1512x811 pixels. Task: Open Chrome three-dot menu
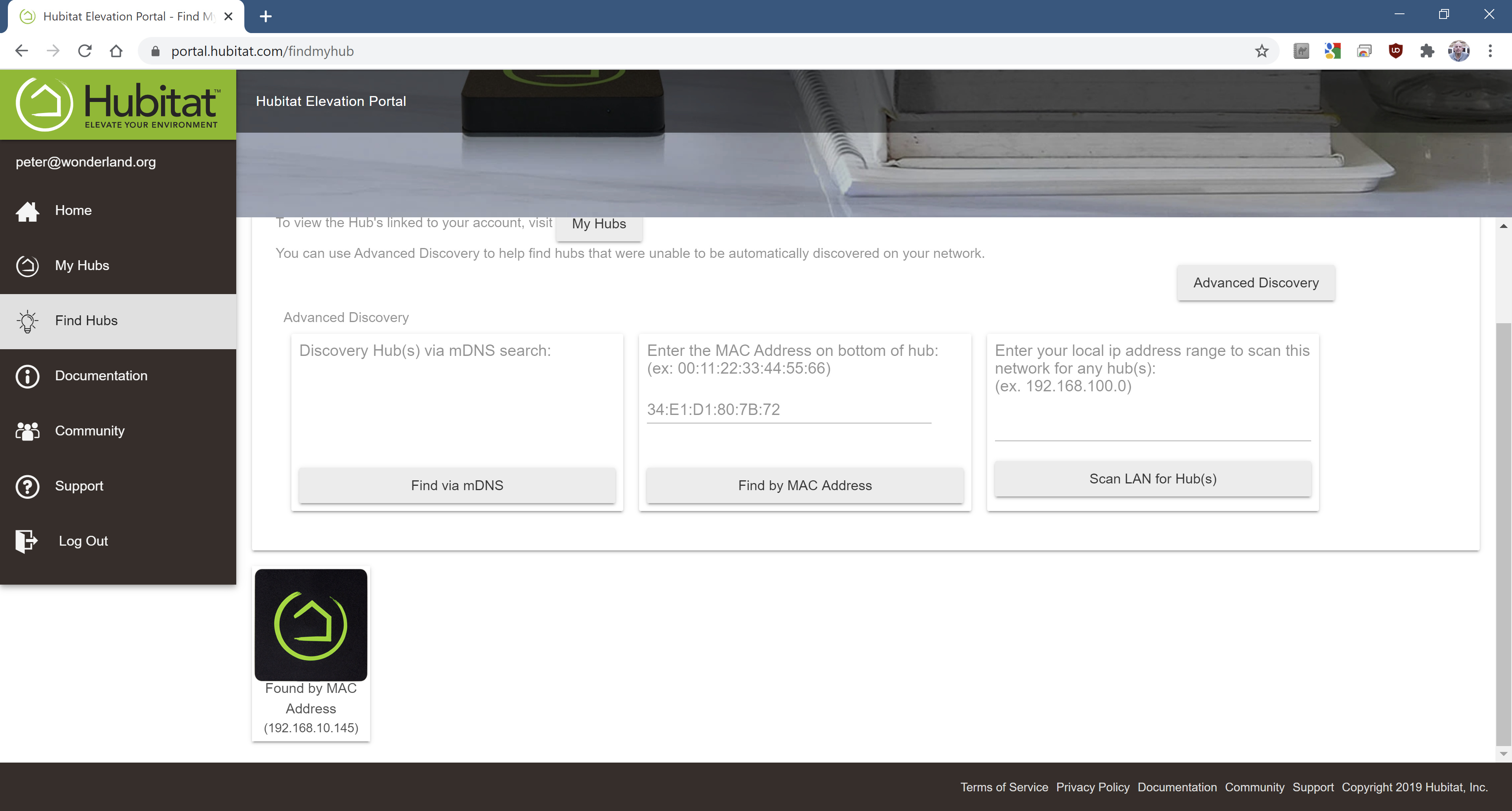pos(1490,51)
